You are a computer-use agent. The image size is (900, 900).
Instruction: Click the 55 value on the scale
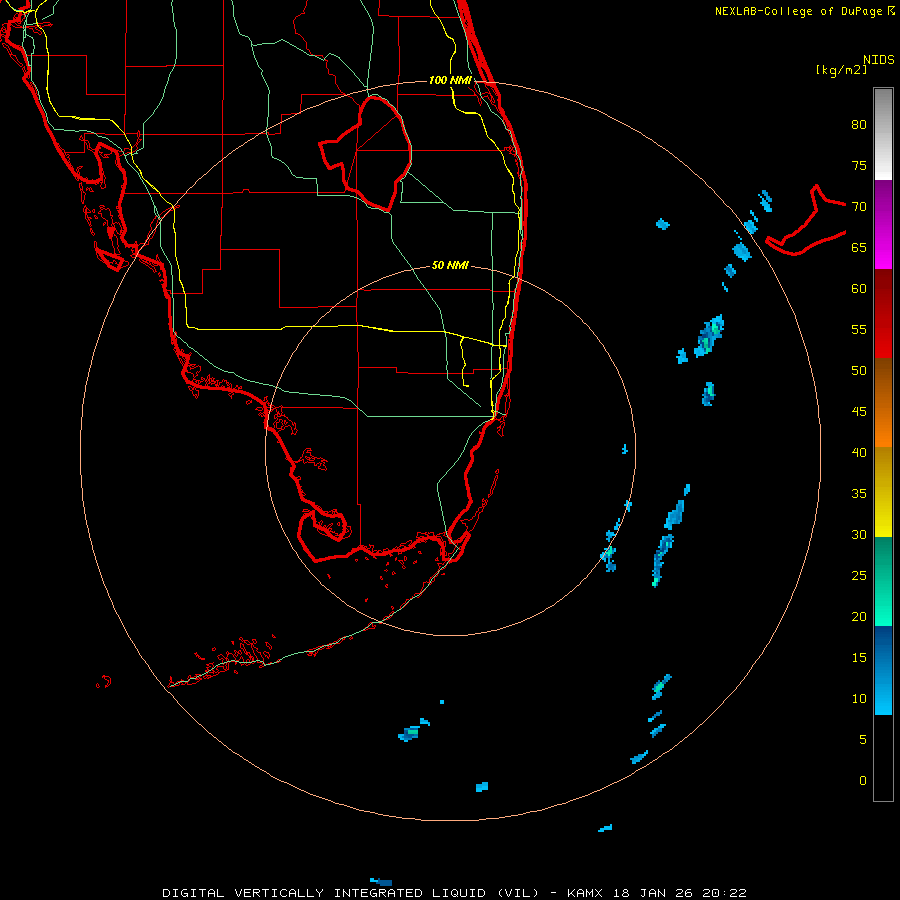click(859, 330)
